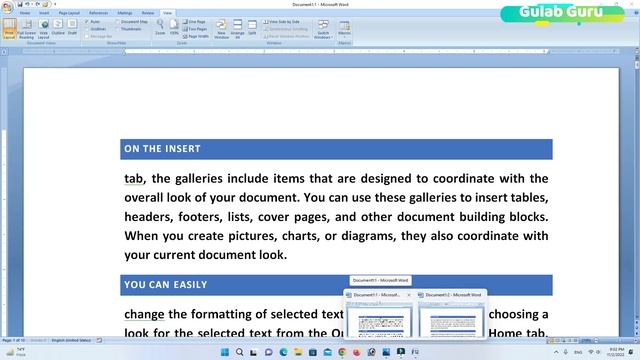640x360 pixels.
Task: Click the language indicator in status bar
Action: pos(71,340)
